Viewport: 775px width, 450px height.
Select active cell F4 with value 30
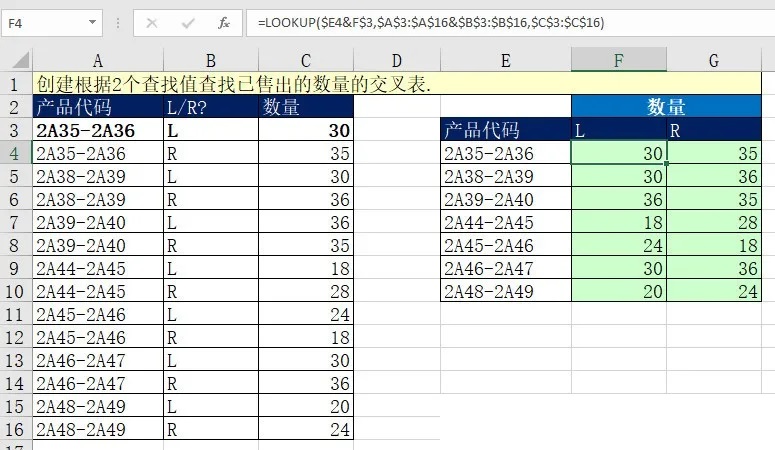coord(619,153)
